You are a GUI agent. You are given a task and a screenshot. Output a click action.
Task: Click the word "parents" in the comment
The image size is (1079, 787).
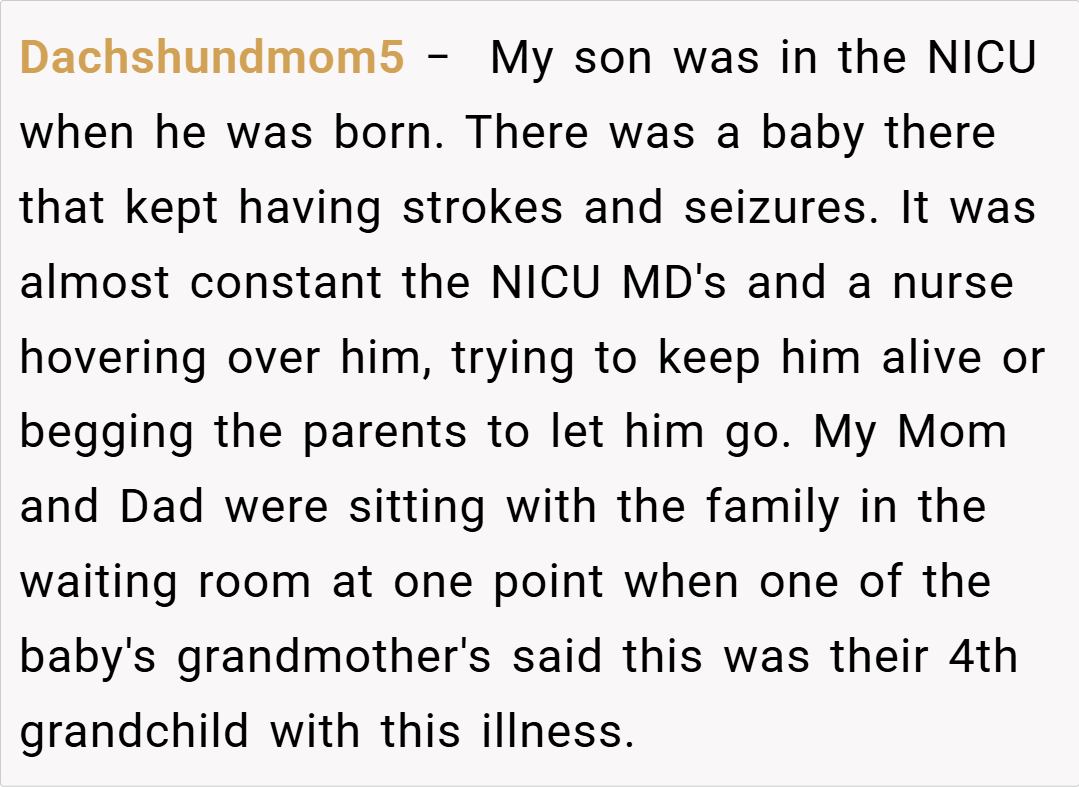[x=384, y=434]
